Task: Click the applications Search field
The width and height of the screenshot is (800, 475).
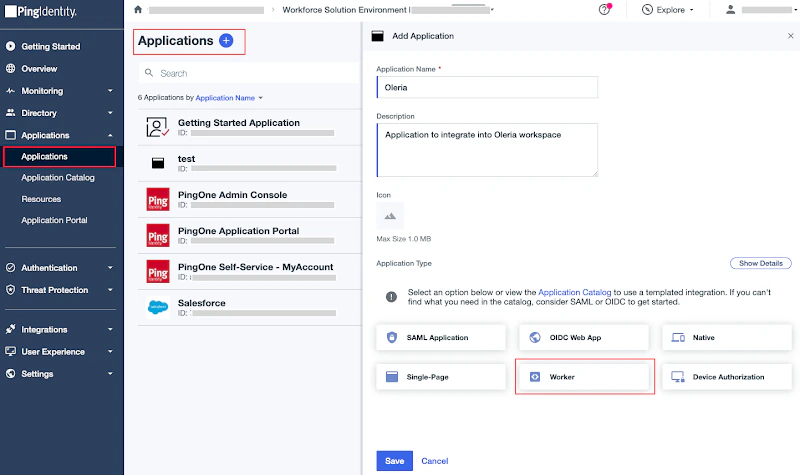Action: click(249, 73)
